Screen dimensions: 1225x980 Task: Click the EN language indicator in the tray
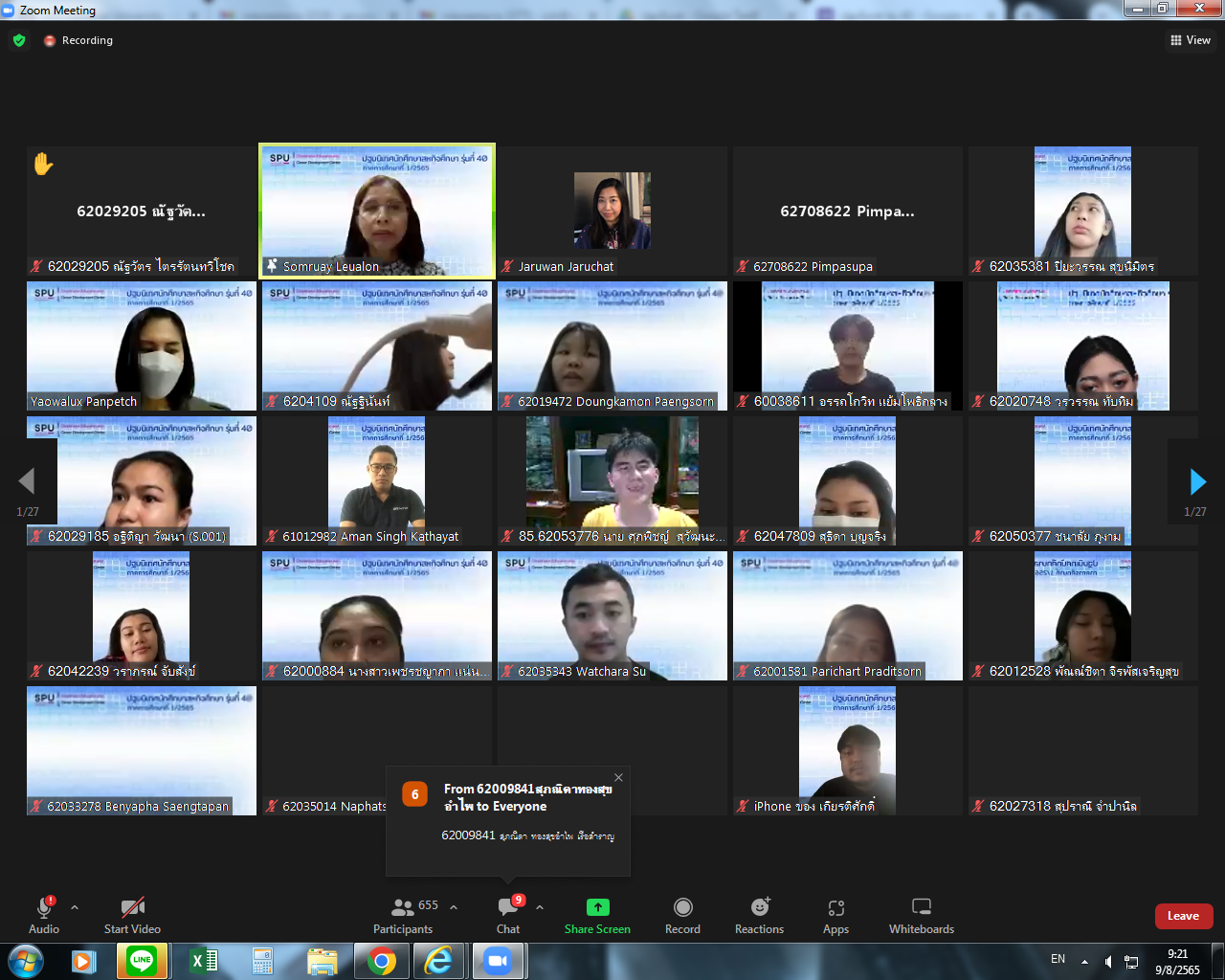click(1058, 959)
